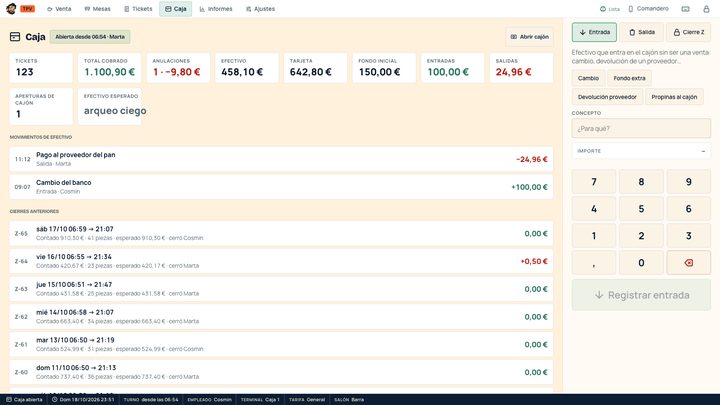Click the Aperturas de cajón card
Screen dimensions: 720x405
(41, 107)
